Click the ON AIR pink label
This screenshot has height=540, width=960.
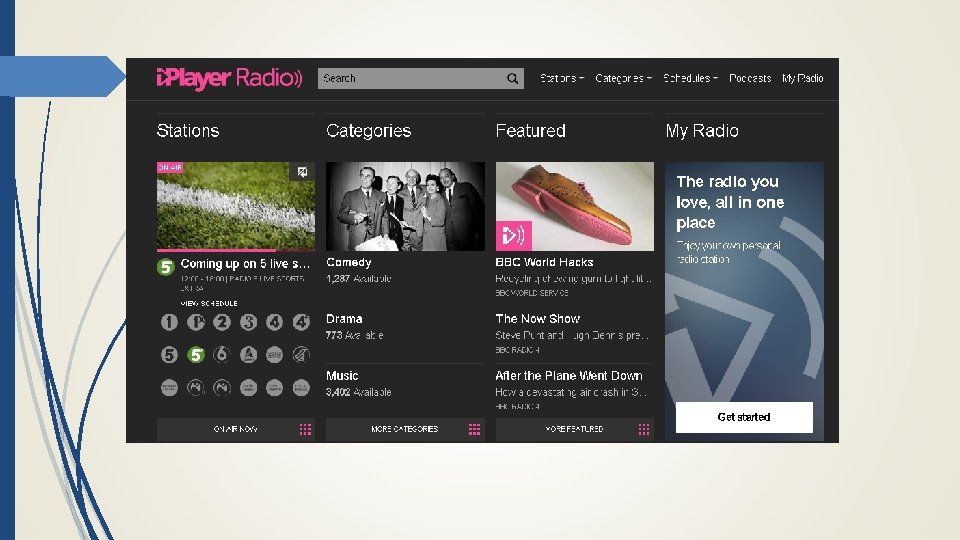[170, 167]
